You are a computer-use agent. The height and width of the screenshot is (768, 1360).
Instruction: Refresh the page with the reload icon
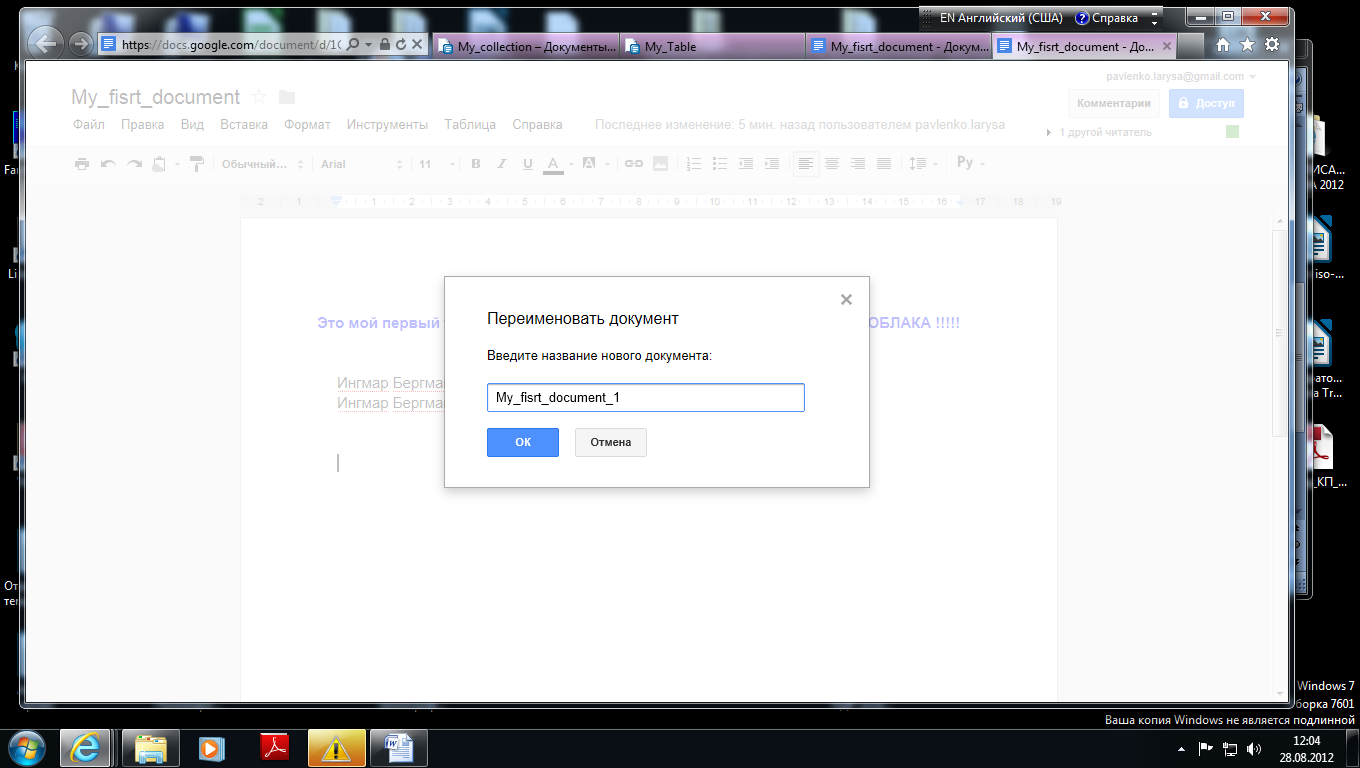pos(400,45)
